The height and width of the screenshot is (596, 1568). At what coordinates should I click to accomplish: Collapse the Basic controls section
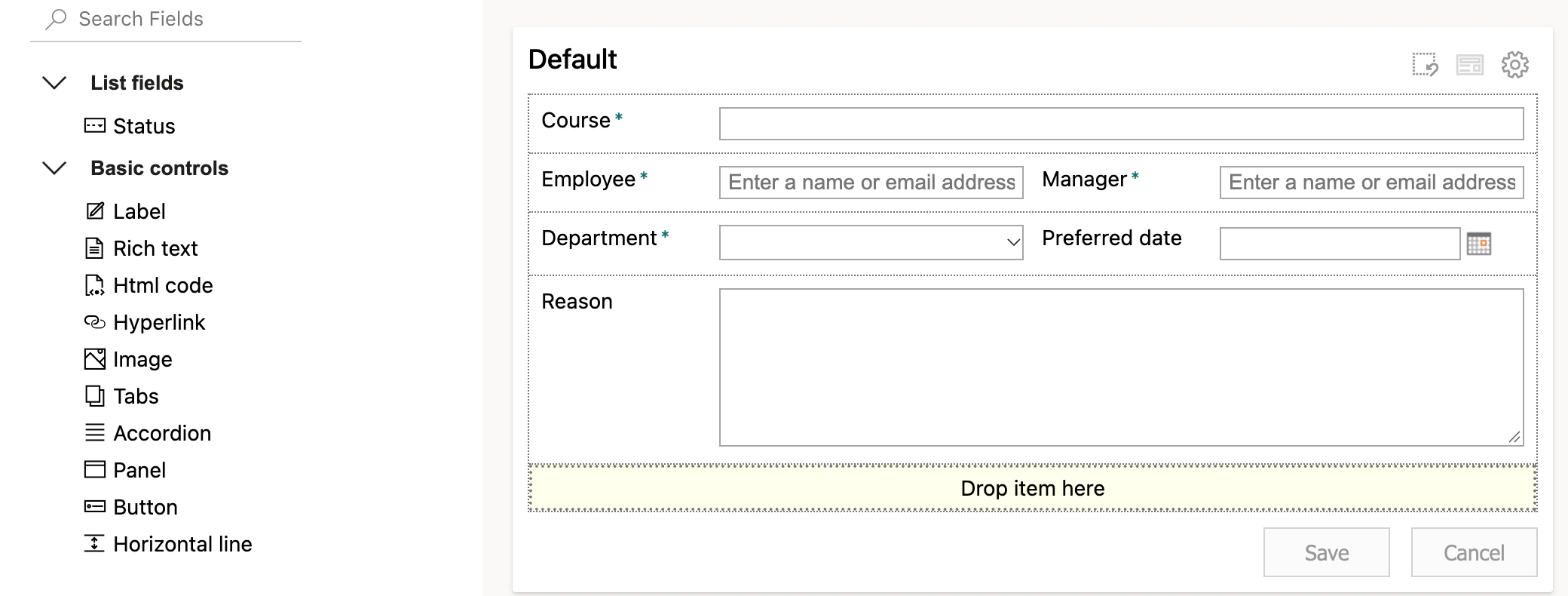pos(54,168)
